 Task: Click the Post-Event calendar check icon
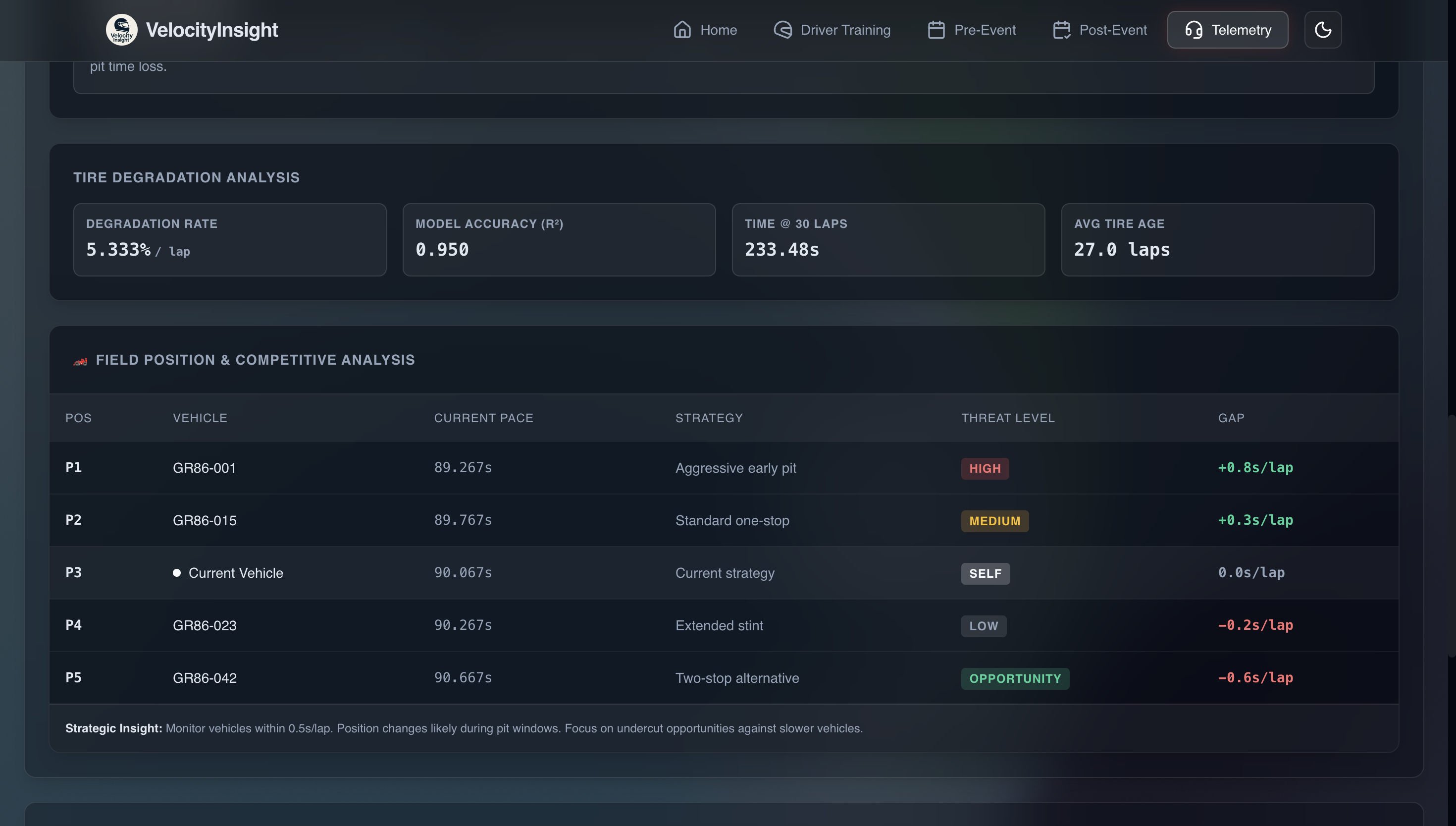click(x=1061, y=30)
